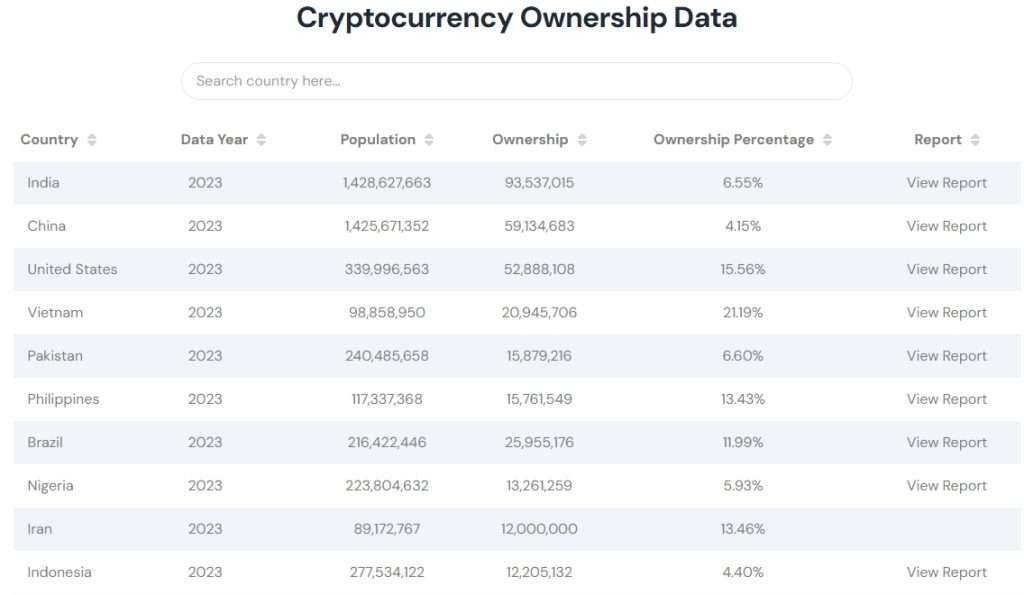This screenshot has width=1024, height=595.
Task: Select View Report for Brazil
Action: coord(946,442)
